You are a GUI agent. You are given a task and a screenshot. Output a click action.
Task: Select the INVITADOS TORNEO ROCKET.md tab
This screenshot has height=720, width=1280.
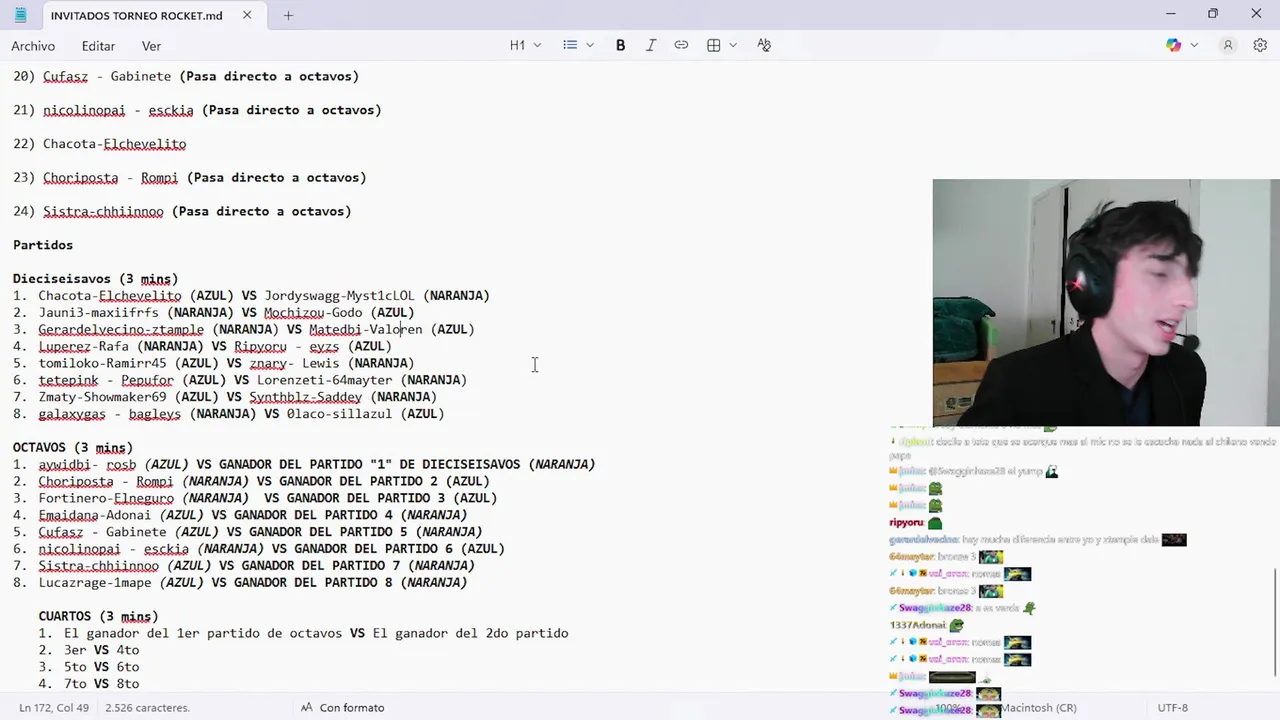[x=136, y=15]
